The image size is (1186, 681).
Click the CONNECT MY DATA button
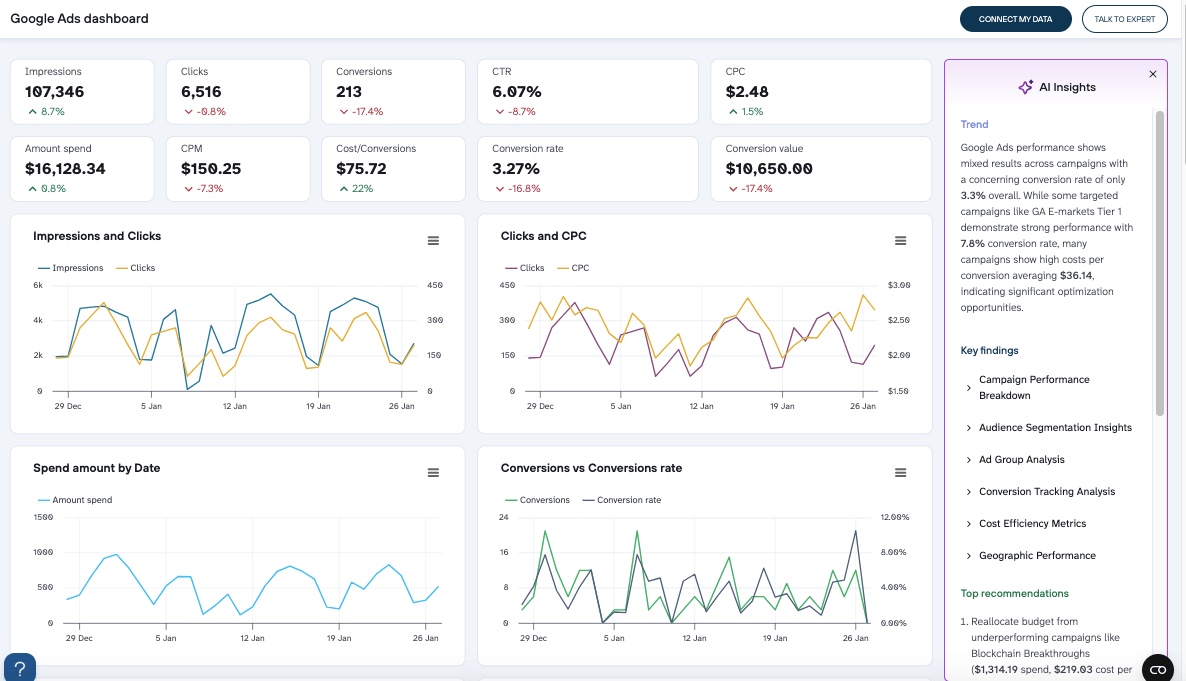1015,18
